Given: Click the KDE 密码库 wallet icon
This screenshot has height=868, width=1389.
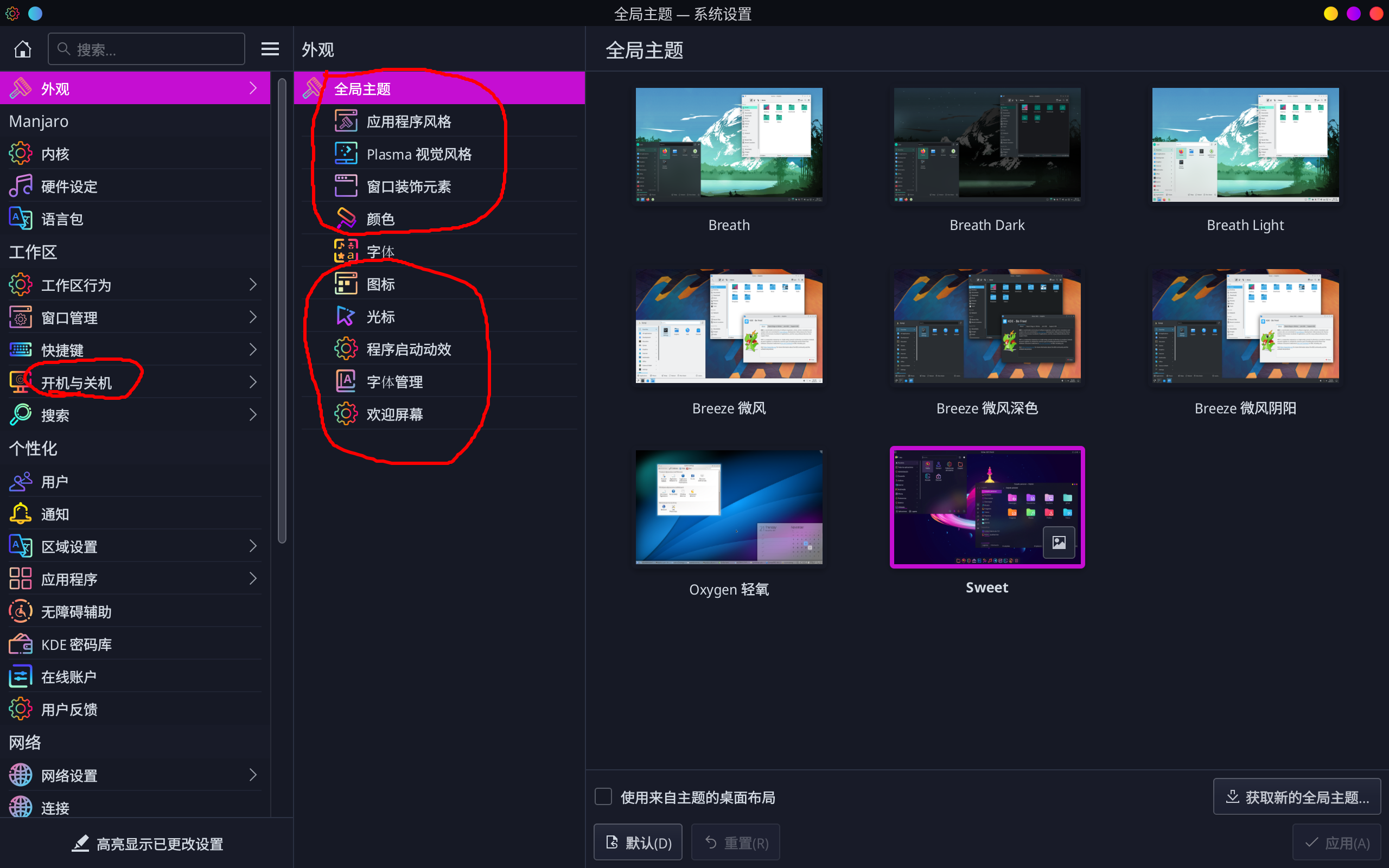Looking at the screenshot, I should [x=21, y=644].
